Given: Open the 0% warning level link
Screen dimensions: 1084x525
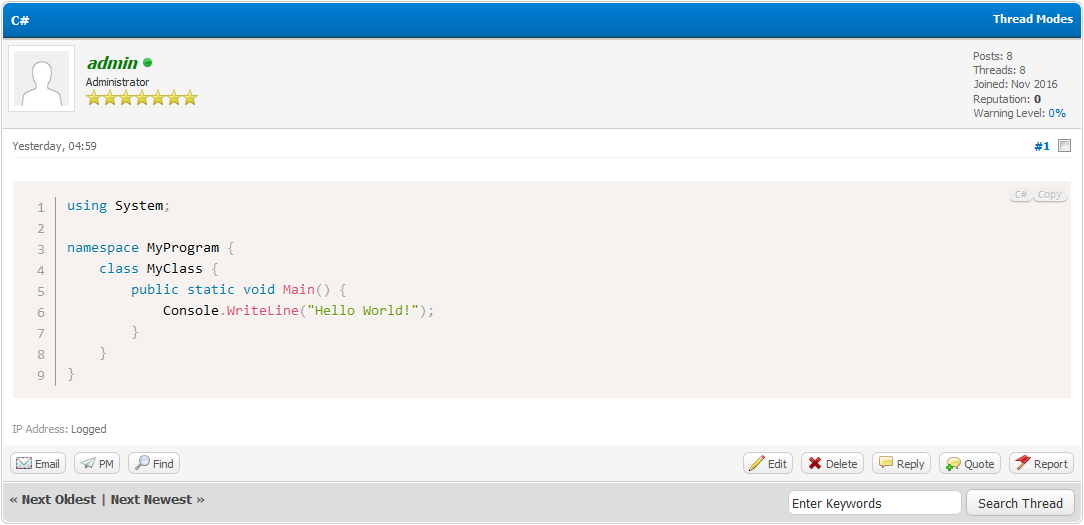Looking at the screenshot, I should 1057,114.
